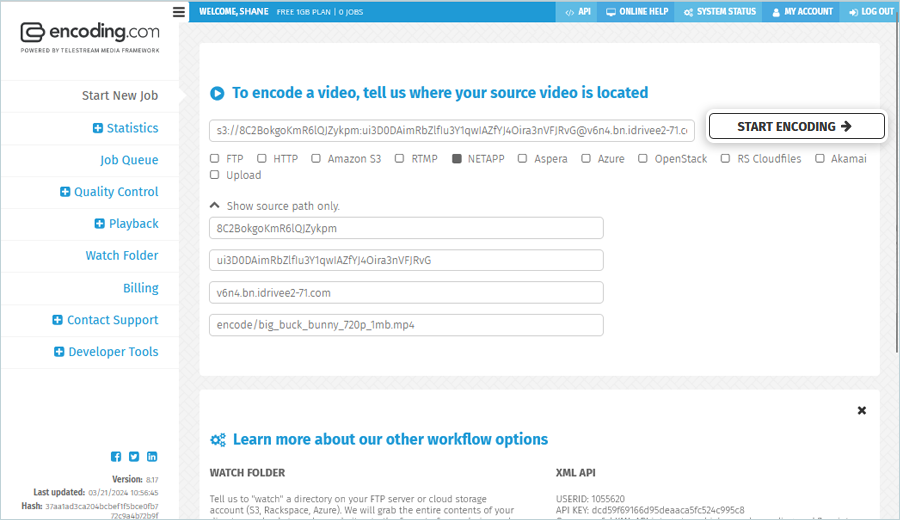The image size is (900, 520).
Task: Check the RS Cloudfiles checkbox
Action: (726, 158)
